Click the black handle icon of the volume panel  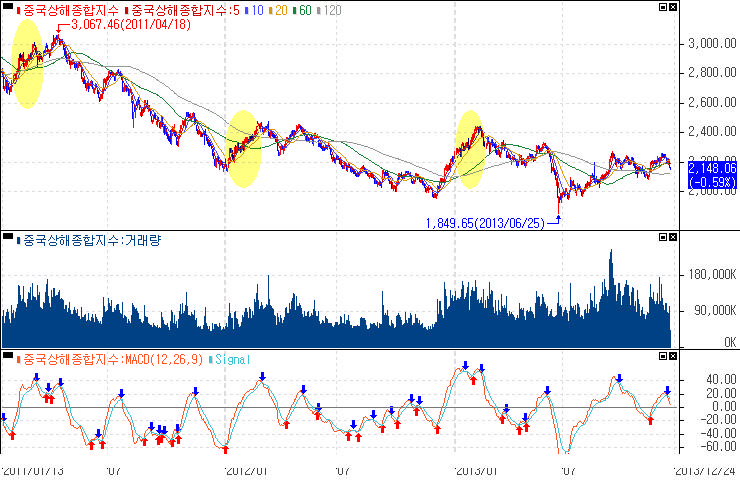pos(8,239)
